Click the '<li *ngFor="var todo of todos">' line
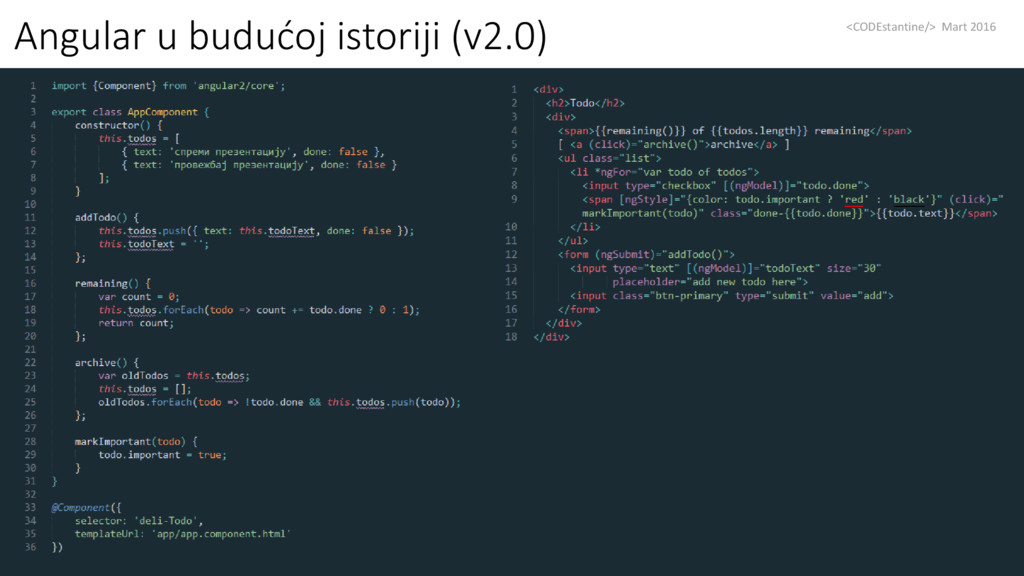 pos(664,172)
